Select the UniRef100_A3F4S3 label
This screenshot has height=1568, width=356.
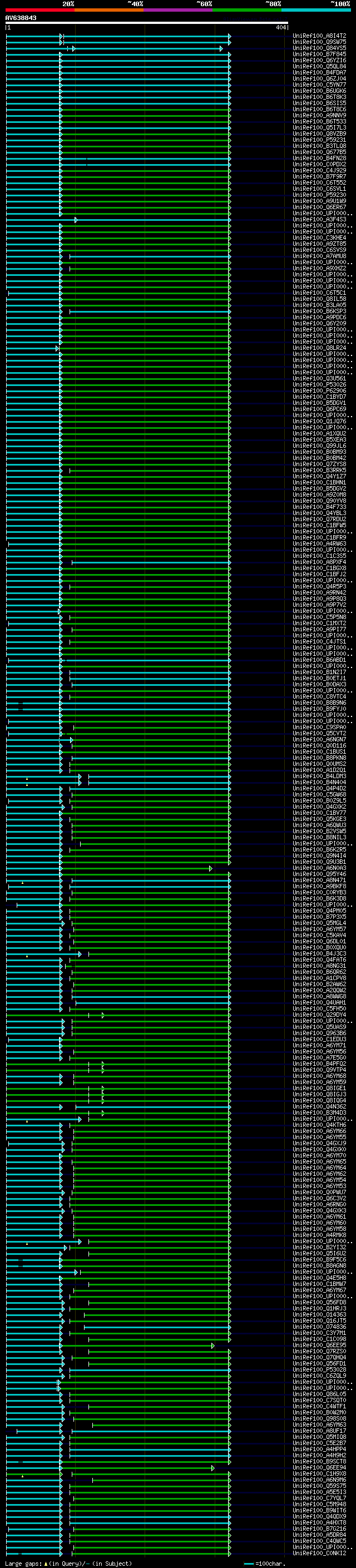click(319, 220)
